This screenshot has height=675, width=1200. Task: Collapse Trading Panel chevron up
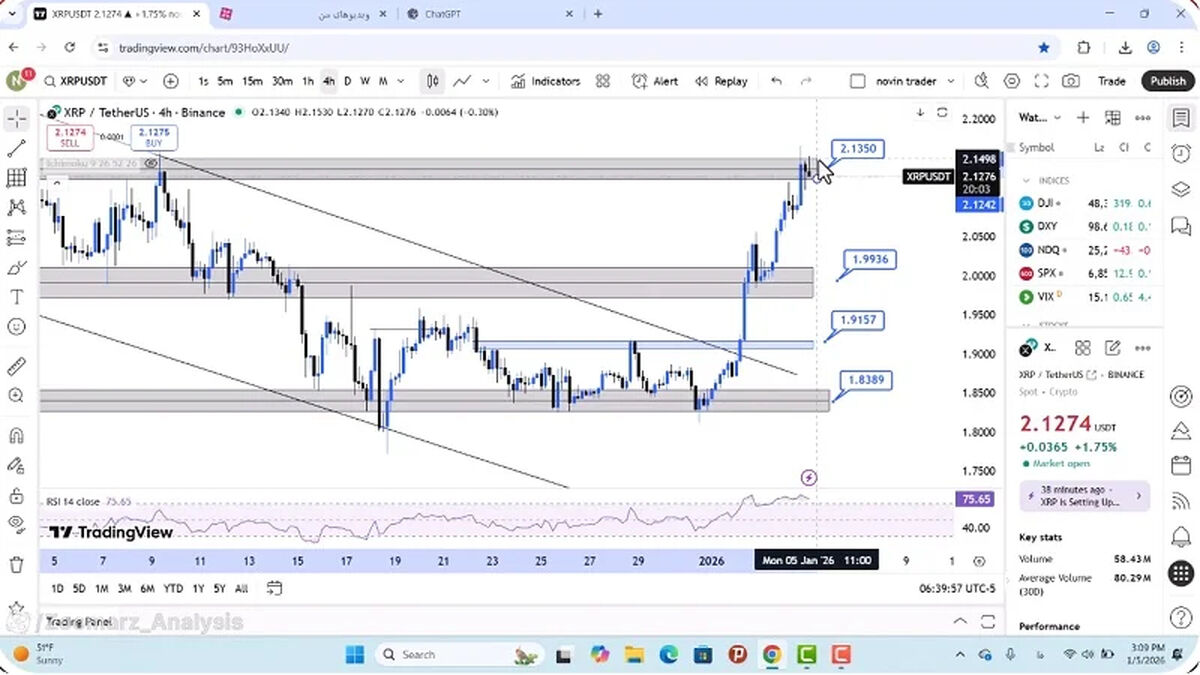pyautogui.click(x=960, y=621)
